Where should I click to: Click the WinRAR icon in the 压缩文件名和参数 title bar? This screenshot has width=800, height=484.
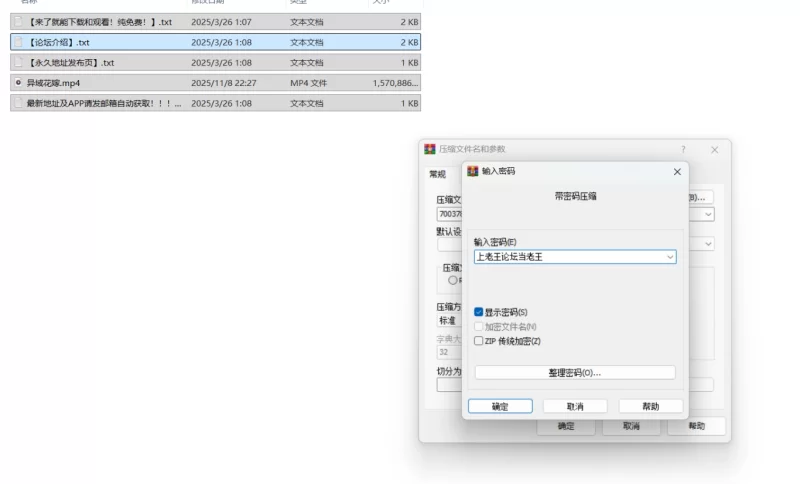click(430, 149)
